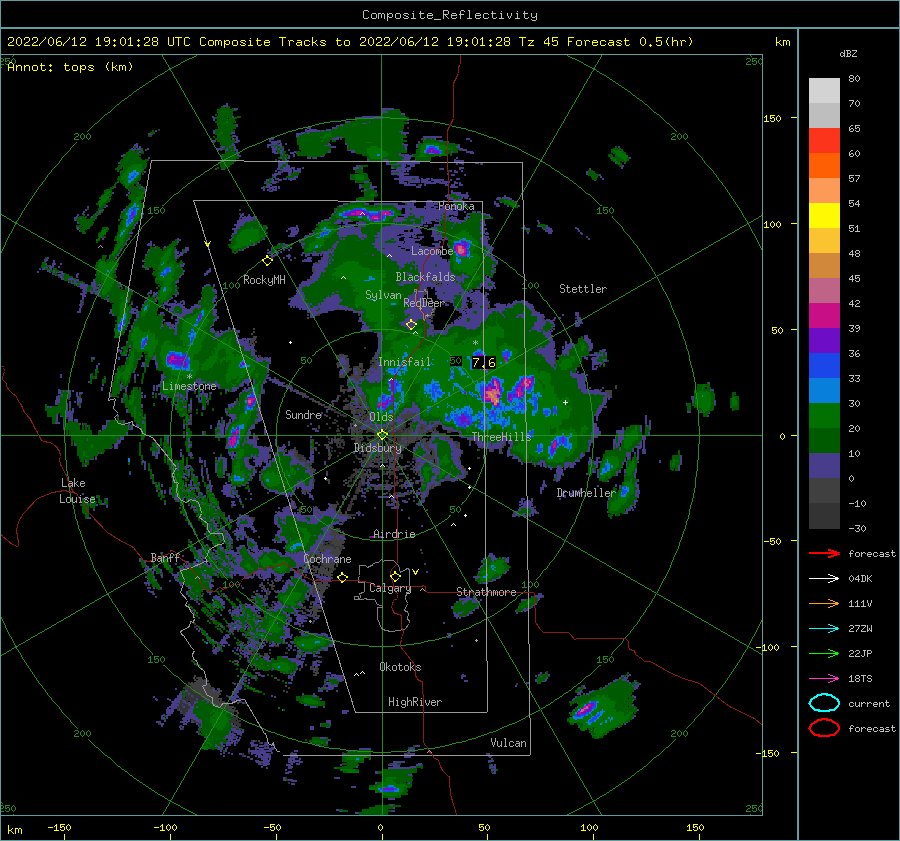
Task: Click the Lacombe city label
Action: pyautogui.click(x=432, y=251)
